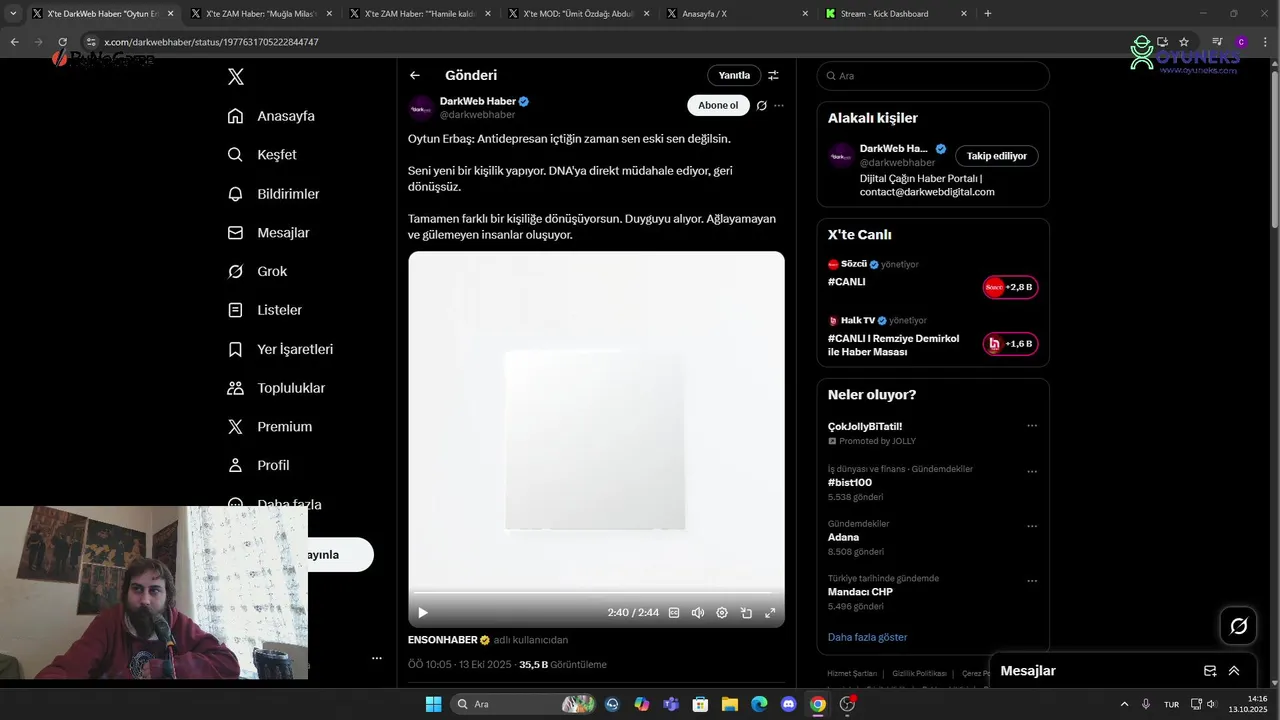Reload the page
Image resolution: width=1280 pixels, height=720 pixels.
pyautogui.click(x=62, y=42)
